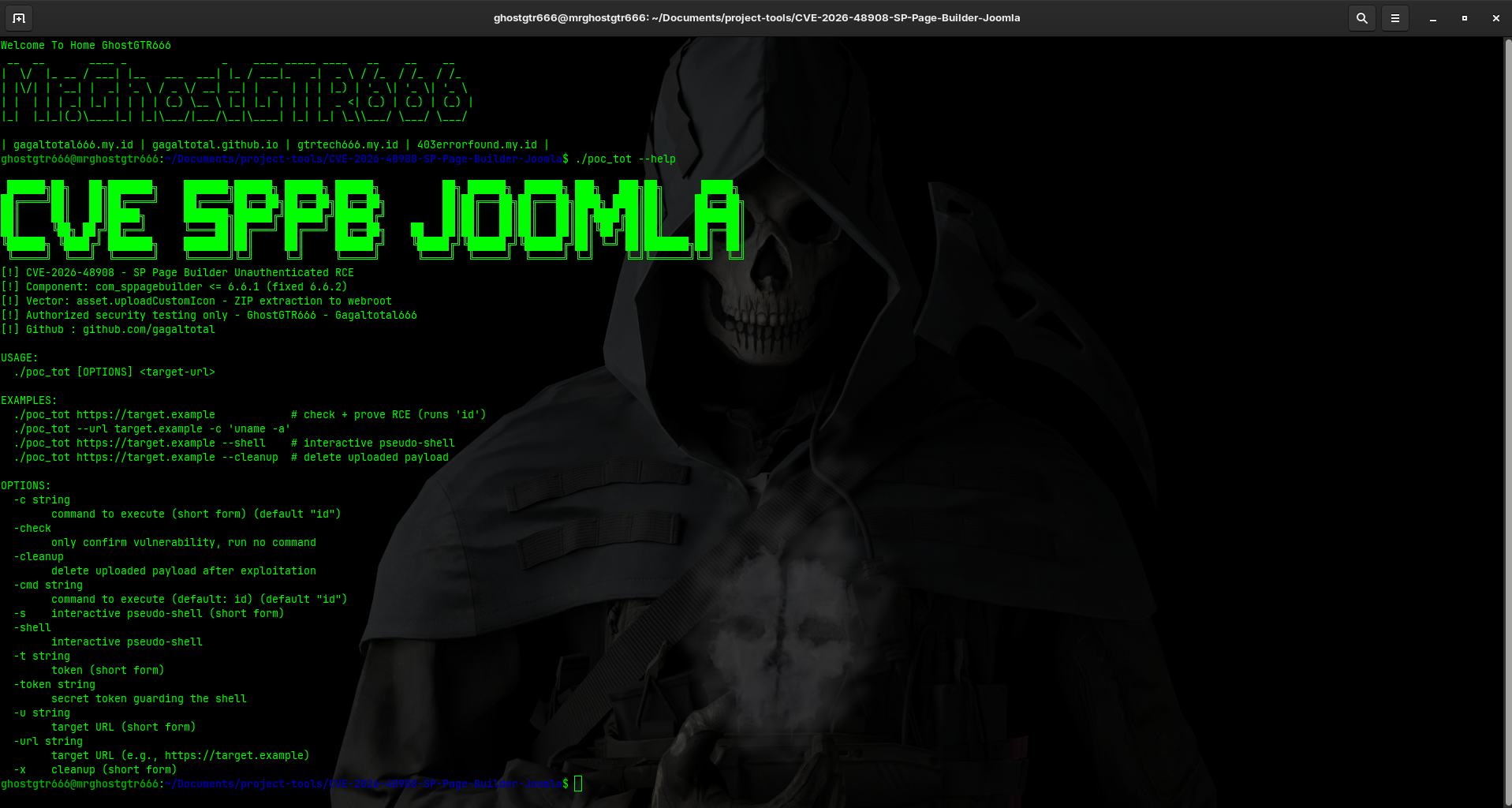Click the "# interactive pseudo-shell" comment

point(373,443)
